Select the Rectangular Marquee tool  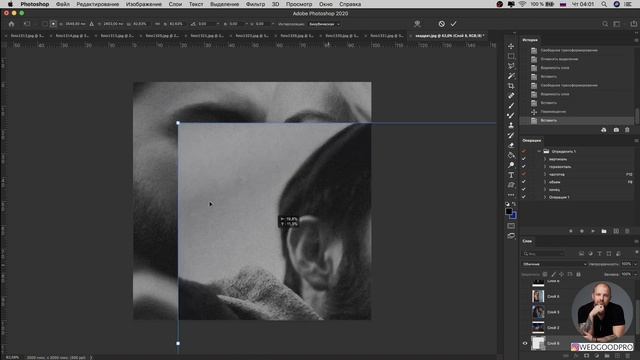coord(511,56)
